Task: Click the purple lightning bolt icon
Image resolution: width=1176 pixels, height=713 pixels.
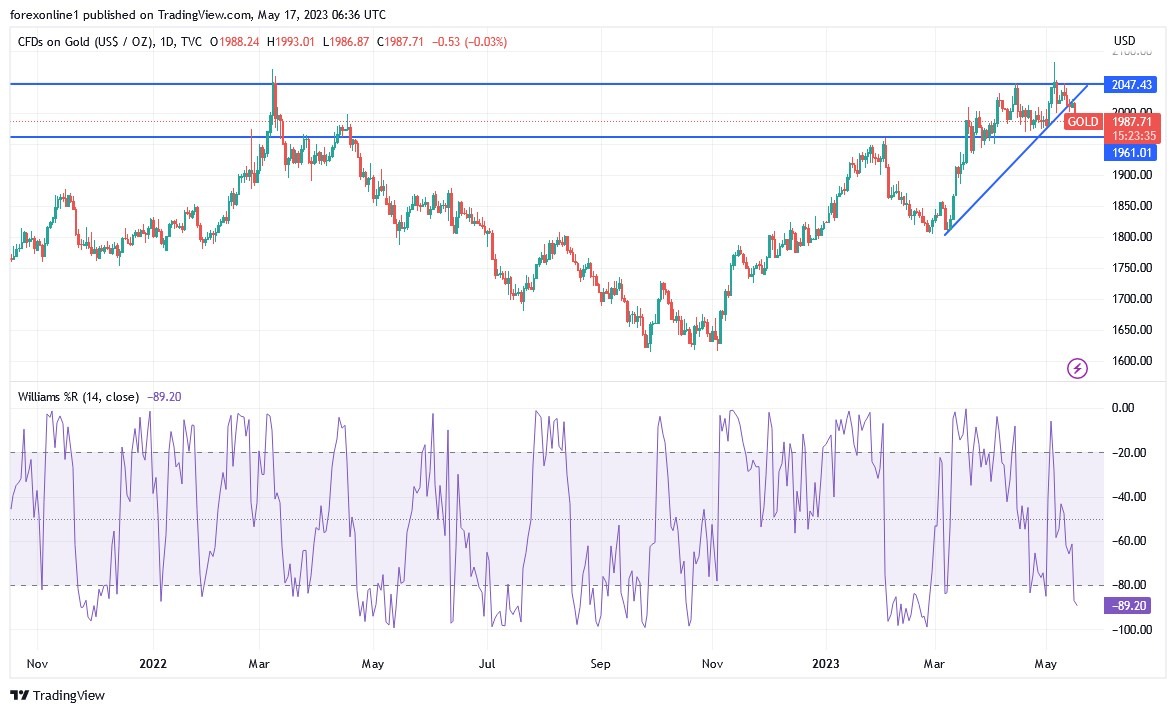Action: tap(1077, 368)
